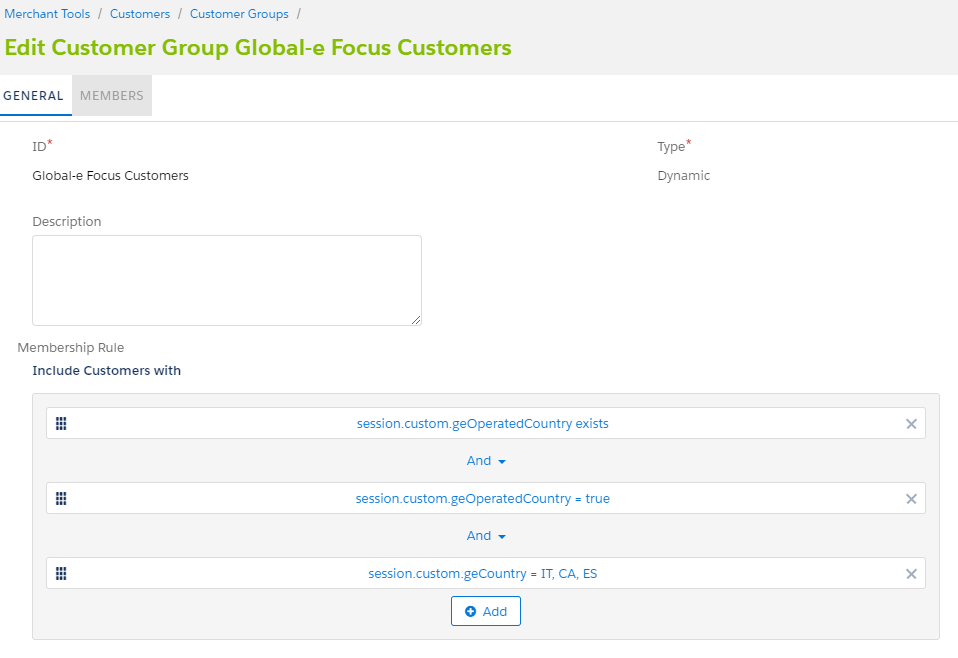This screenshot has height=658, width=958.
Task: Navigate to Customer Groups breadcrumb
Action: (x=239, y=13)
